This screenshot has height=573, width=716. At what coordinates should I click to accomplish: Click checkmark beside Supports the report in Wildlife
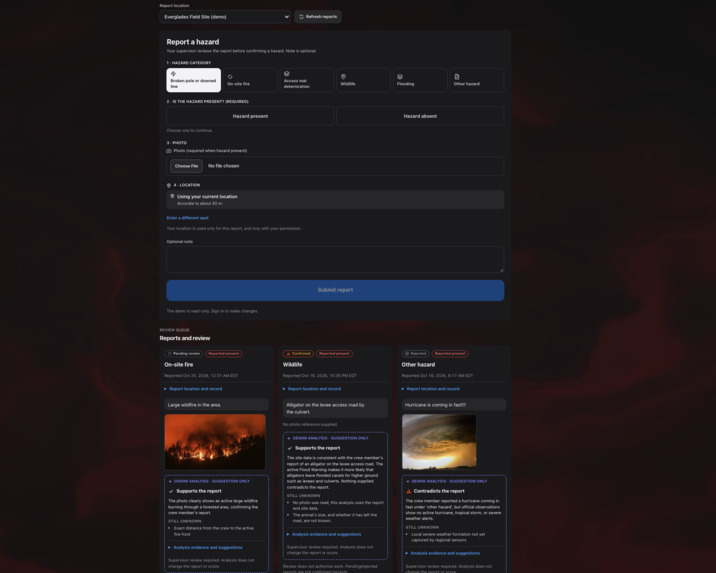290,448
